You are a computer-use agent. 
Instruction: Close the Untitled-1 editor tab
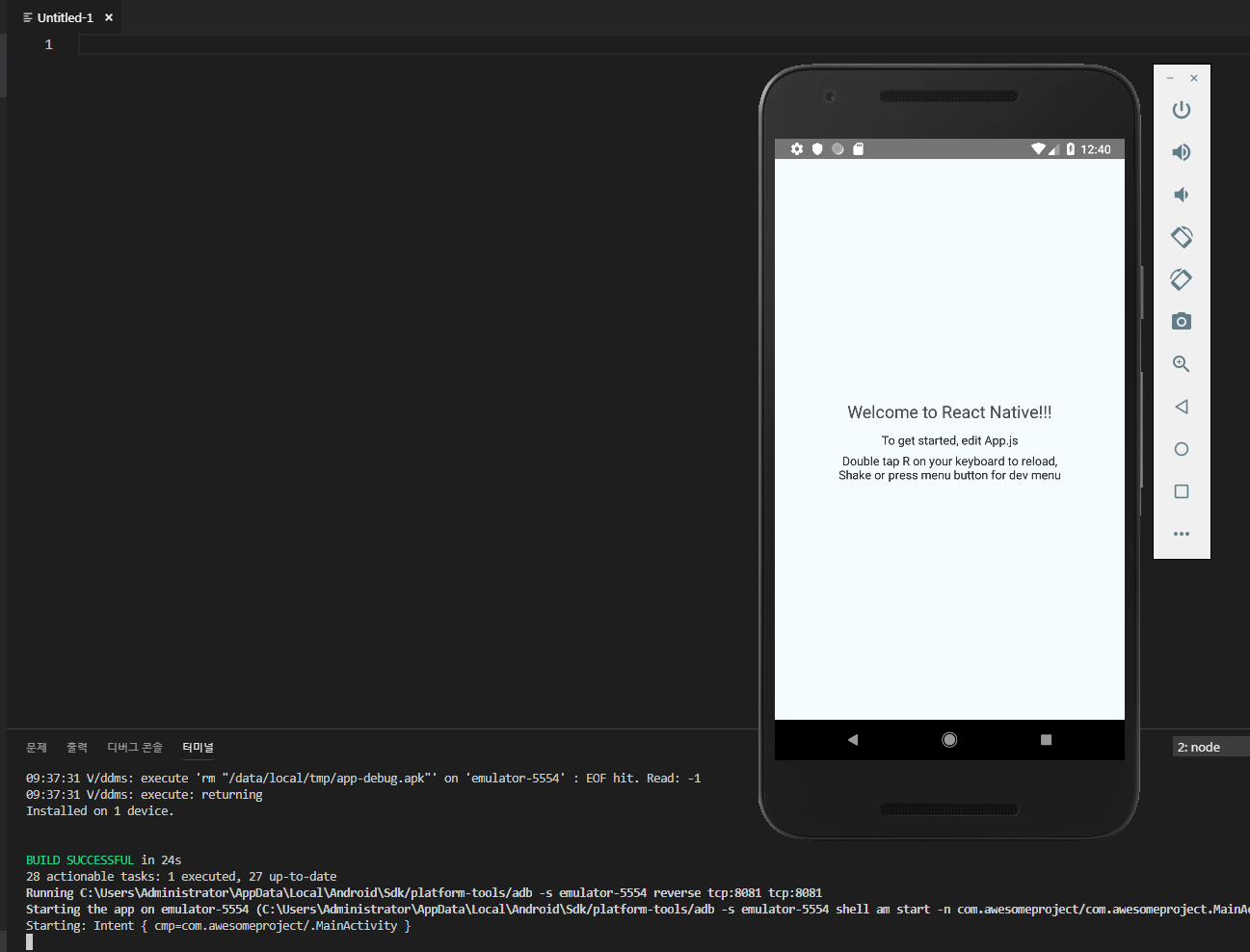point(109,17)
